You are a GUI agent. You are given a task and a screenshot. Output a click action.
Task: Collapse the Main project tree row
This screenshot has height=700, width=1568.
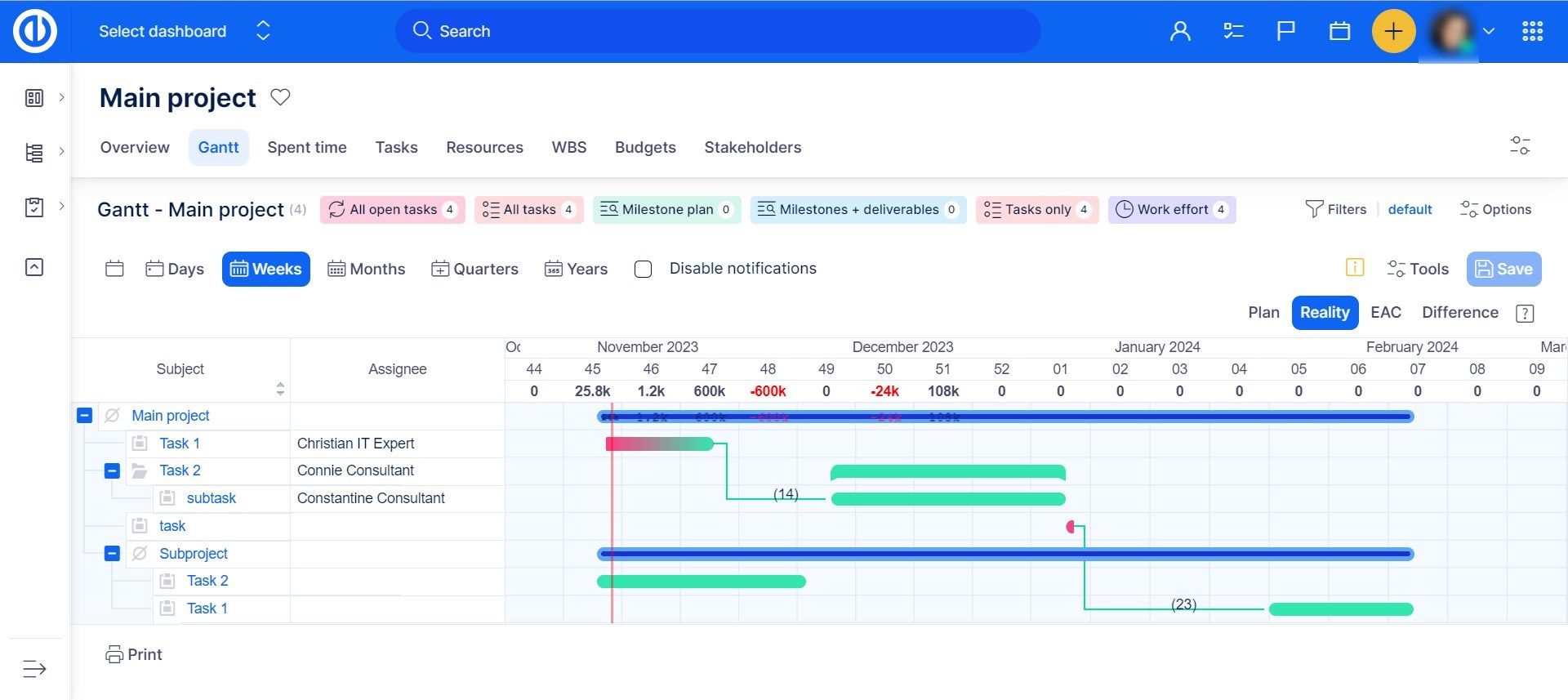[x=84, y=416]
